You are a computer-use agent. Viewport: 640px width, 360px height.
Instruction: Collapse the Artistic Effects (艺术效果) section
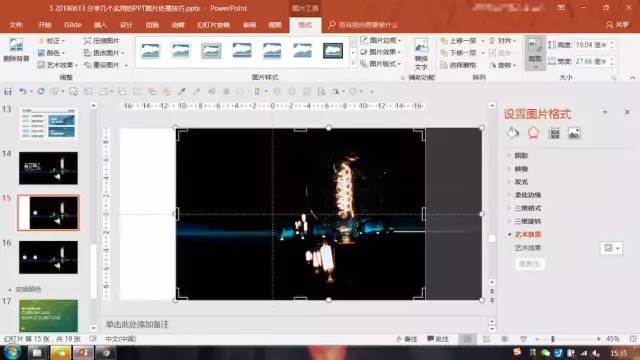click(527, 234)
